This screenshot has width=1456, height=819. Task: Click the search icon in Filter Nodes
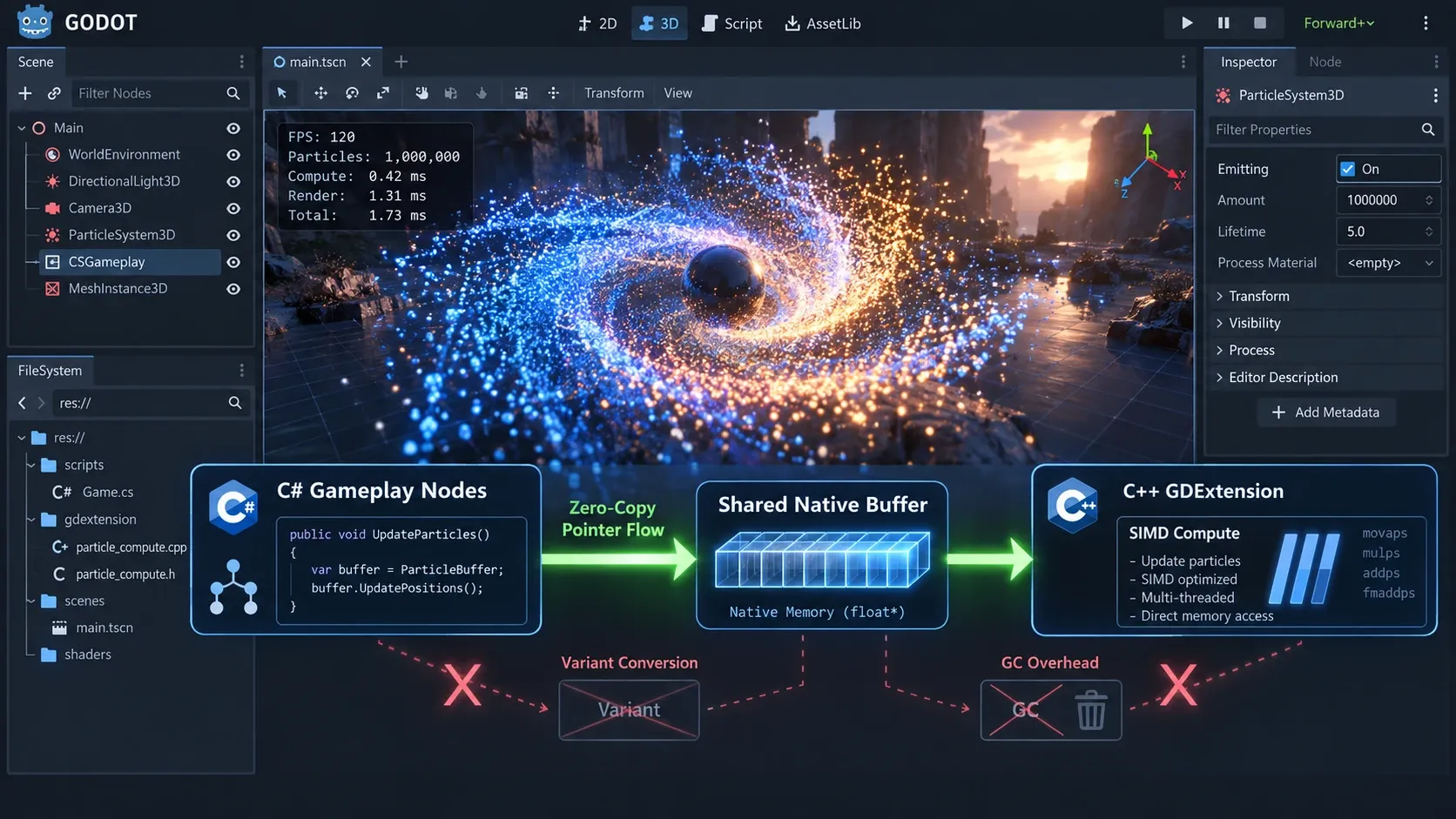233,93
